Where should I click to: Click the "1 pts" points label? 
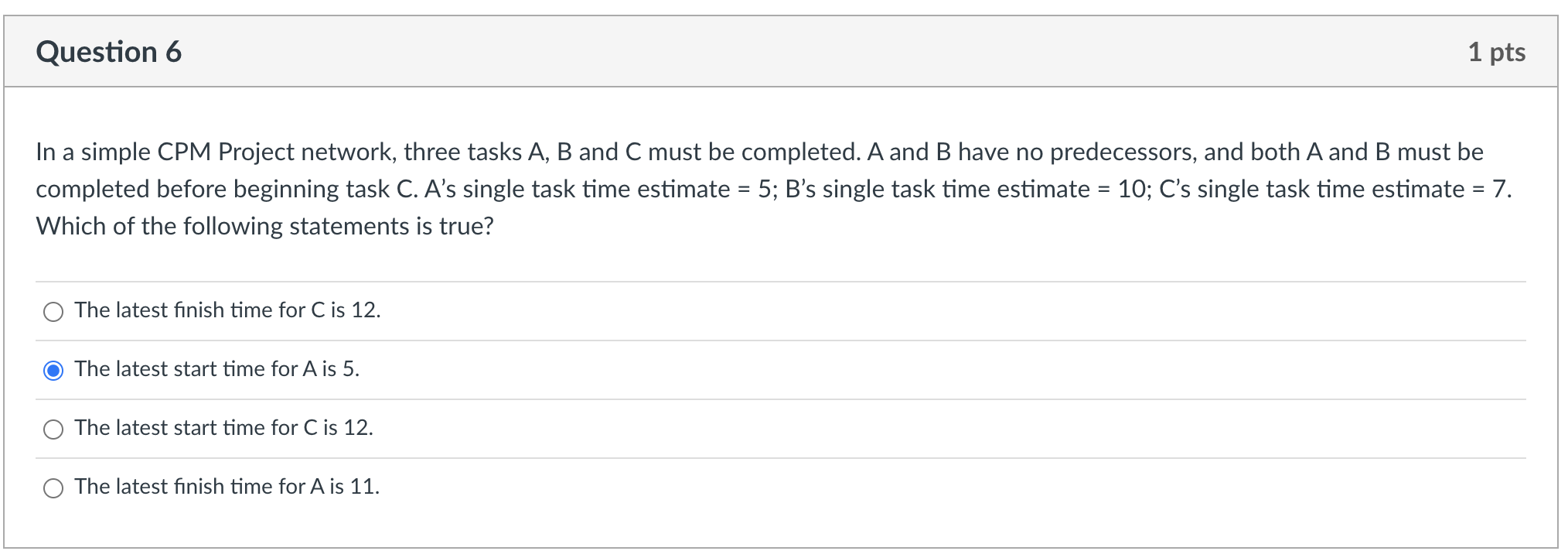click(x=1497, y=51)
